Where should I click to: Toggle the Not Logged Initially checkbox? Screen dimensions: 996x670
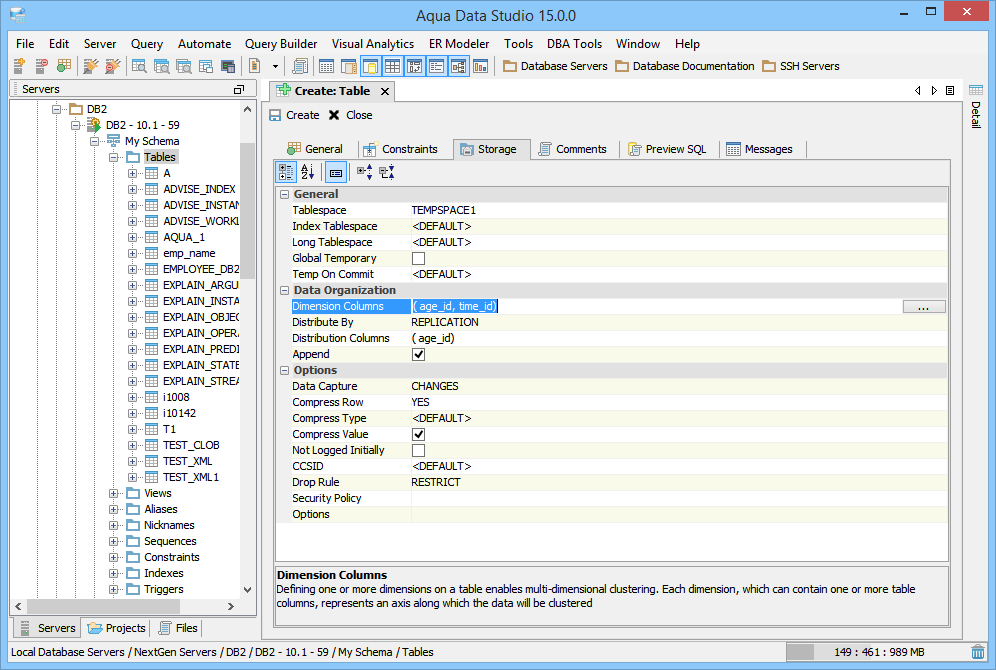click(418, 450)
